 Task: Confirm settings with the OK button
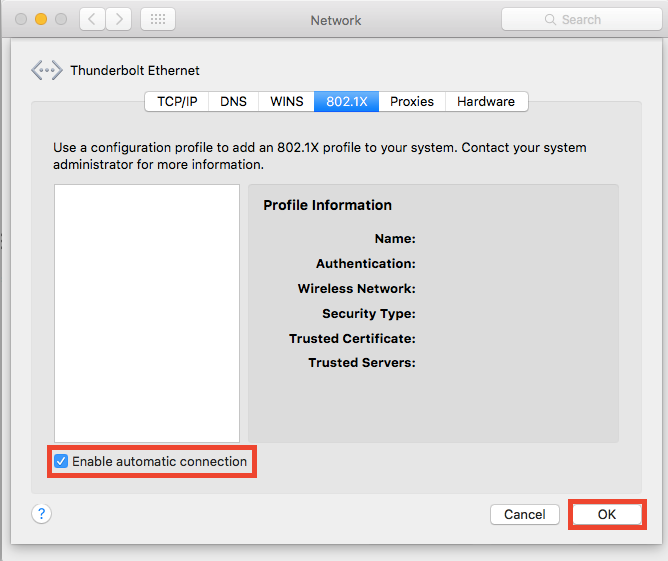(x=607, y=514)
